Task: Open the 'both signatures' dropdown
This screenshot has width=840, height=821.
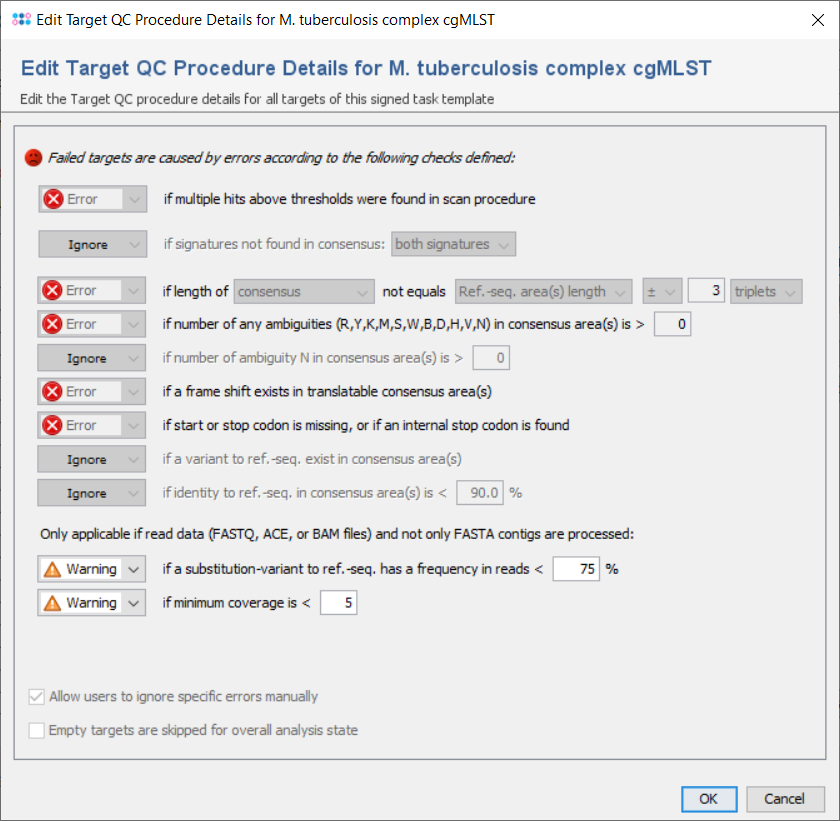Action: click(455, 243)
